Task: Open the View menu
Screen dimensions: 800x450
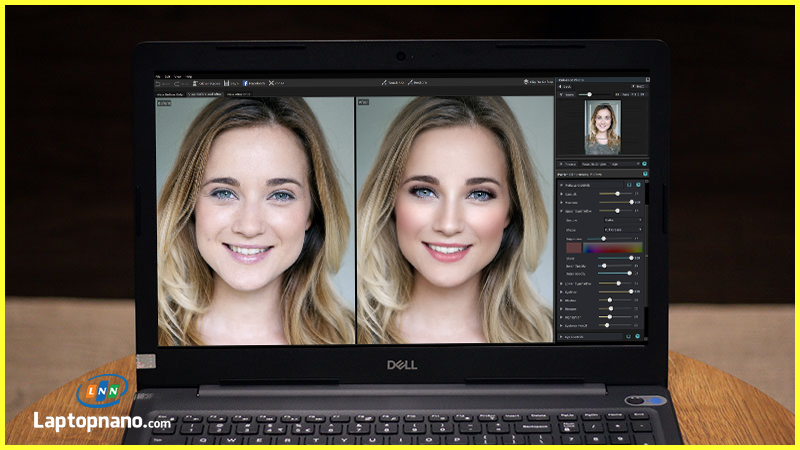Action: coord(178,77)
